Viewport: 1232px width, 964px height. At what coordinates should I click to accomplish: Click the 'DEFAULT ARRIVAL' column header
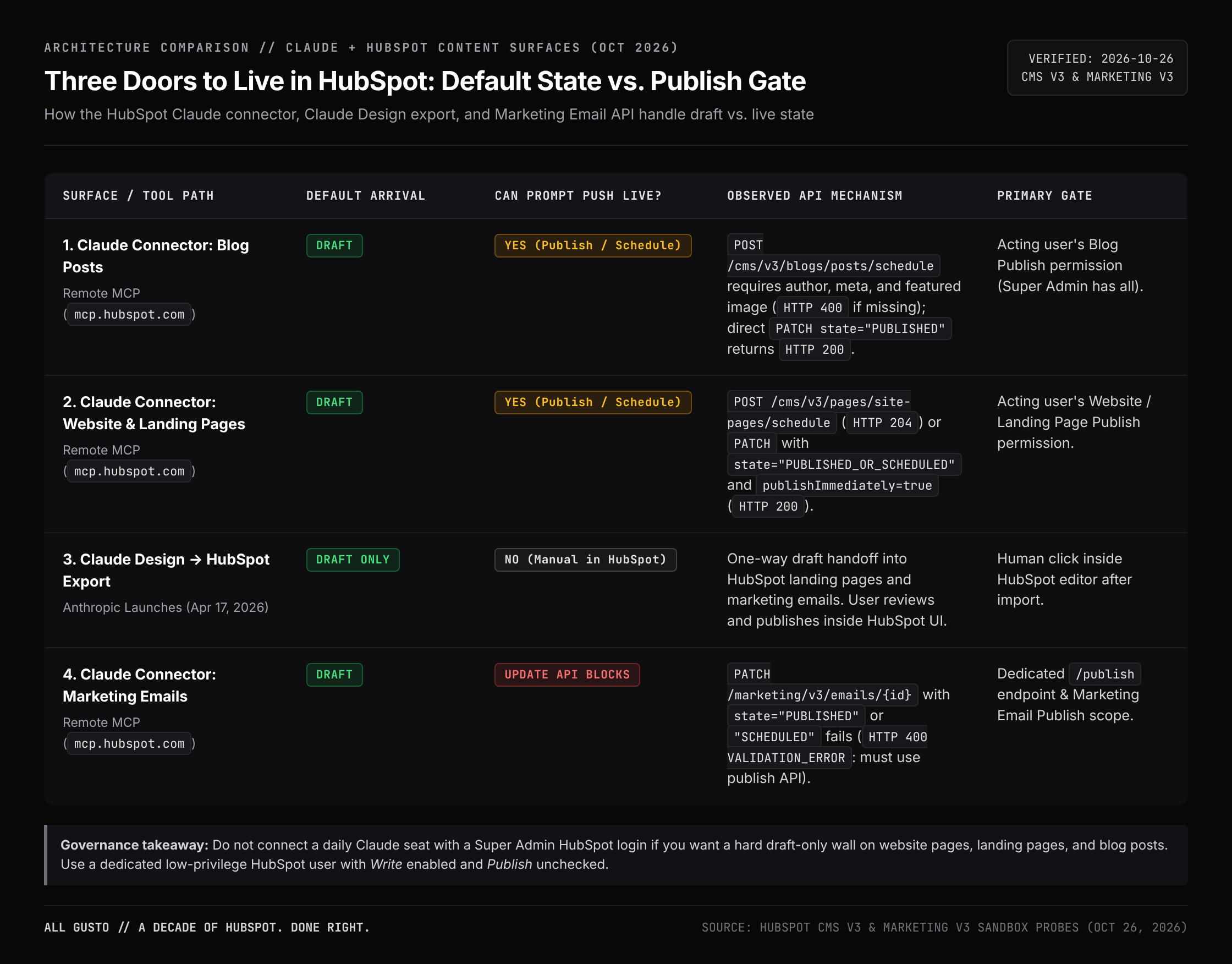(366, 196)
